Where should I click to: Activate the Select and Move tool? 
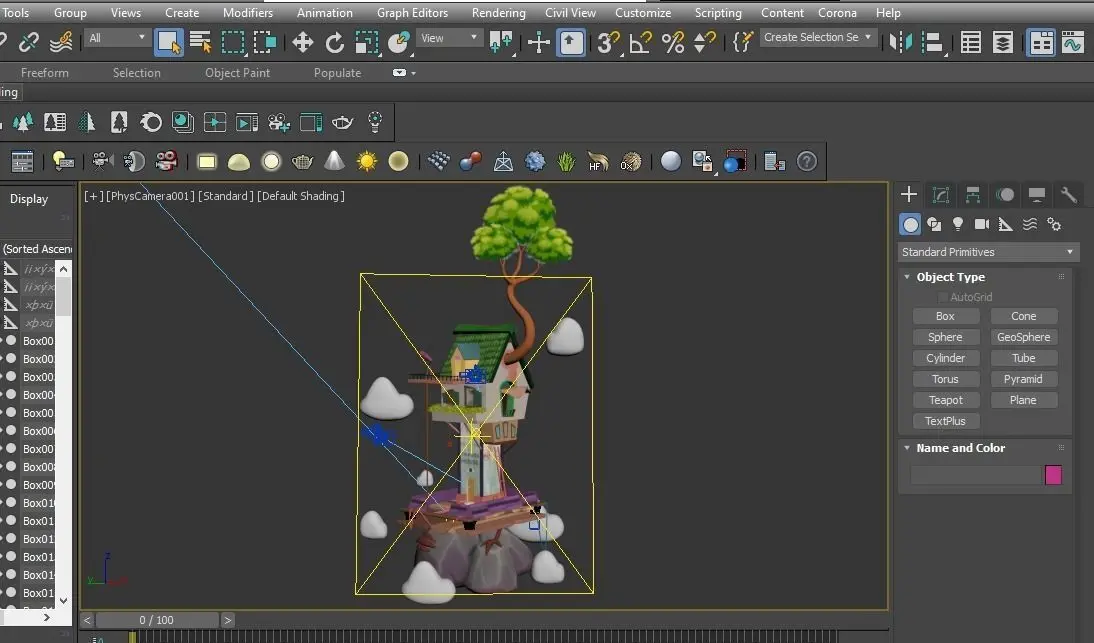[302, 43]
